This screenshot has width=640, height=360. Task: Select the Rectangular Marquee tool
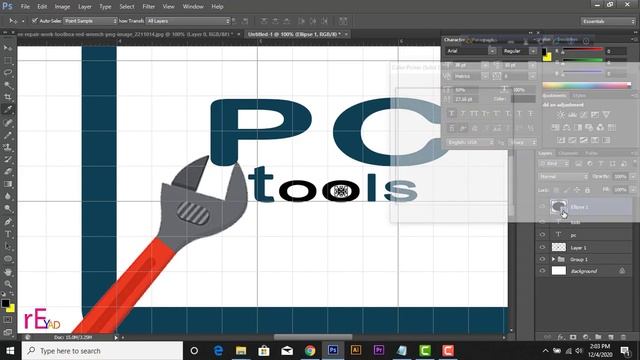tap(8, 60)
